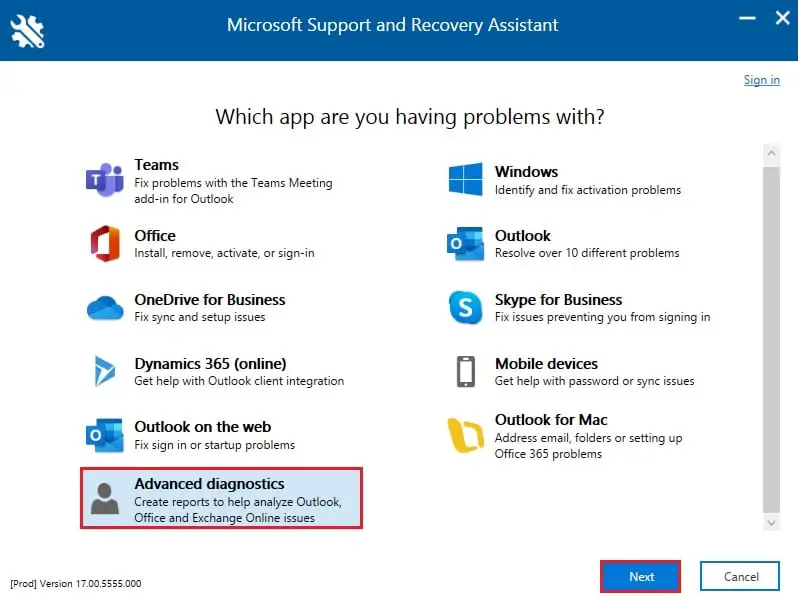This screenshot has width=798, height=599.
Task: Click the scrollbar down arrow
Action: tap(772, 523)
